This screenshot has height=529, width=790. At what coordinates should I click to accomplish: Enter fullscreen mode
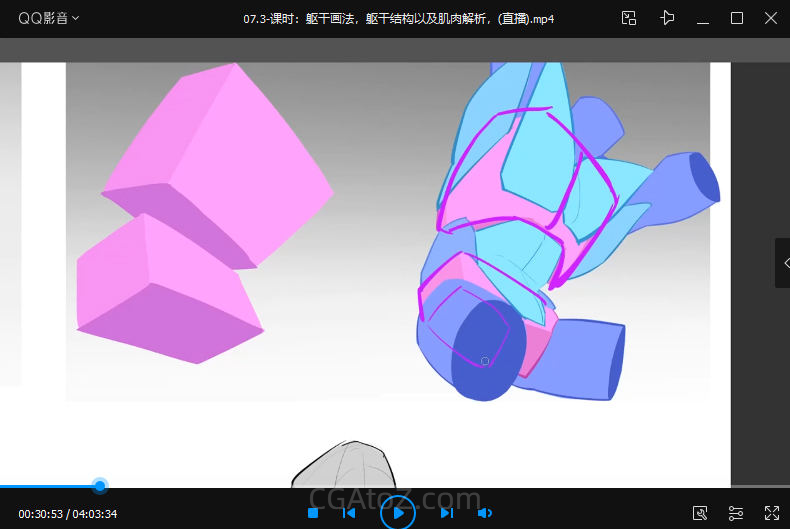pyautogui.click(x=771, y=513)
